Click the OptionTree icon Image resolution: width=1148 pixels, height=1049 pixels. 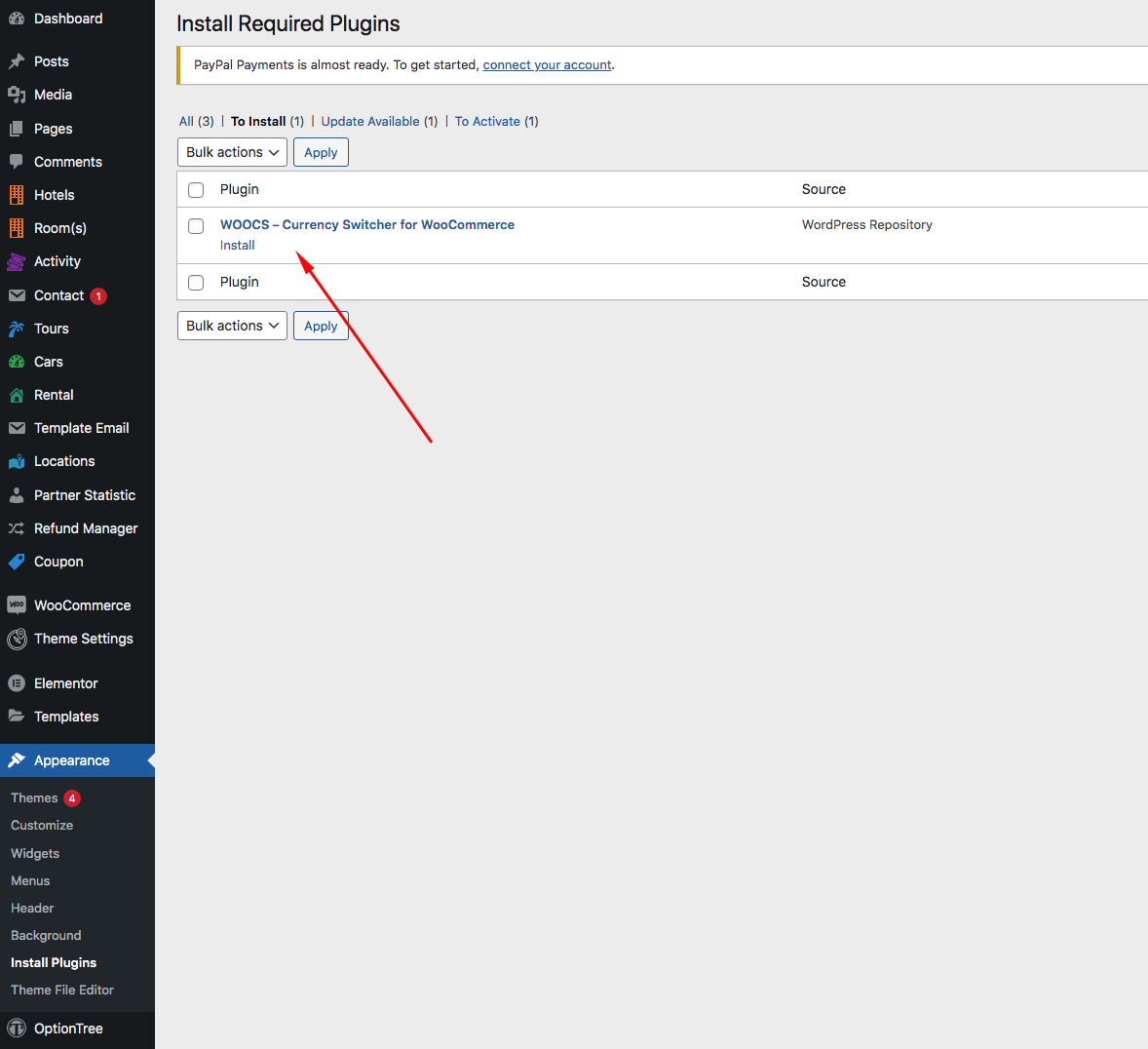pos(17,1029)
